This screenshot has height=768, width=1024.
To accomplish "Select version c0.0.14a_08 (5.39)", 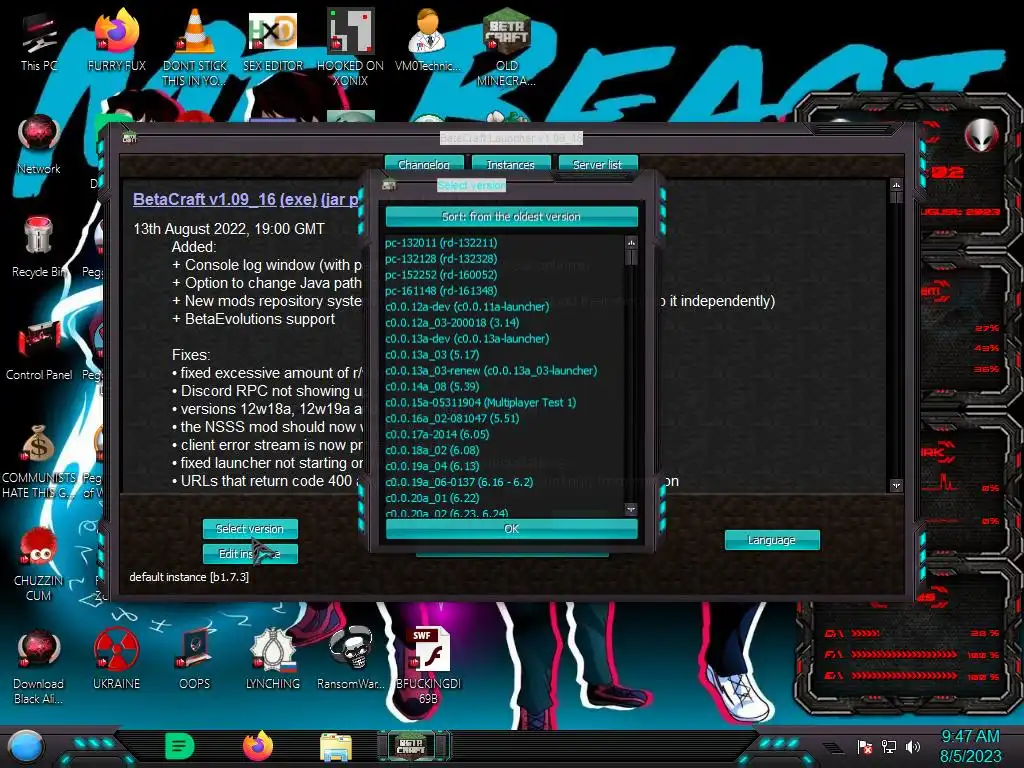I will pyautogui.click(x=432, y=387).
